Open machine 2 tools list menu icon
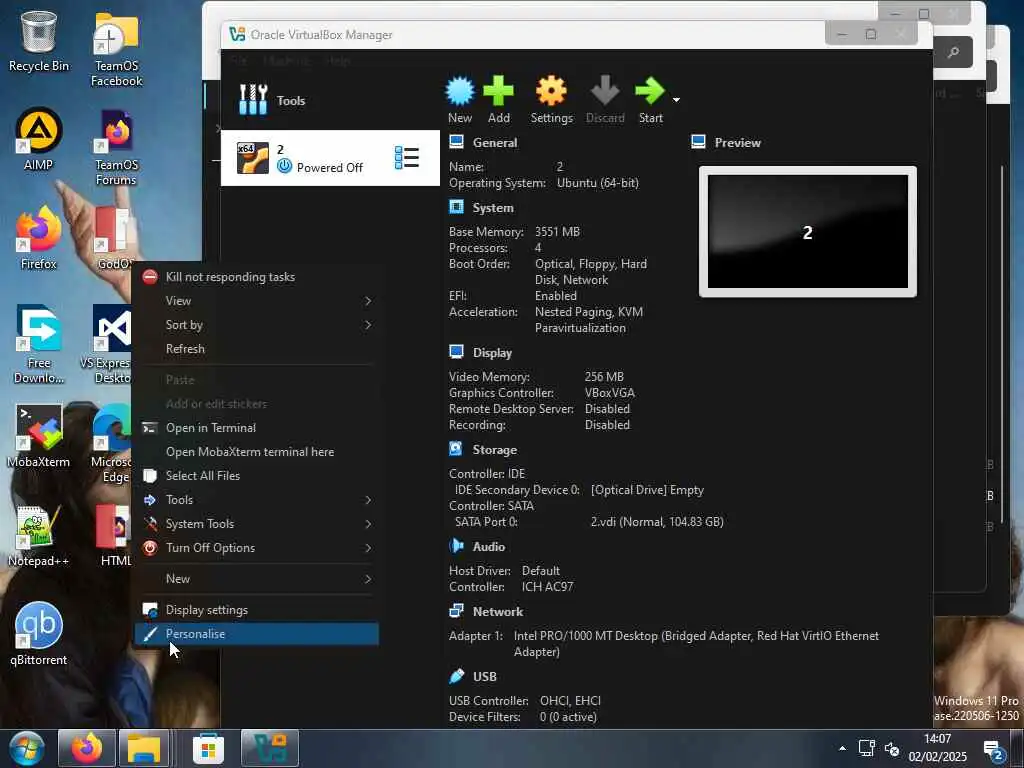The height and width of the screenshot is (768, 1024). [407, 158]
